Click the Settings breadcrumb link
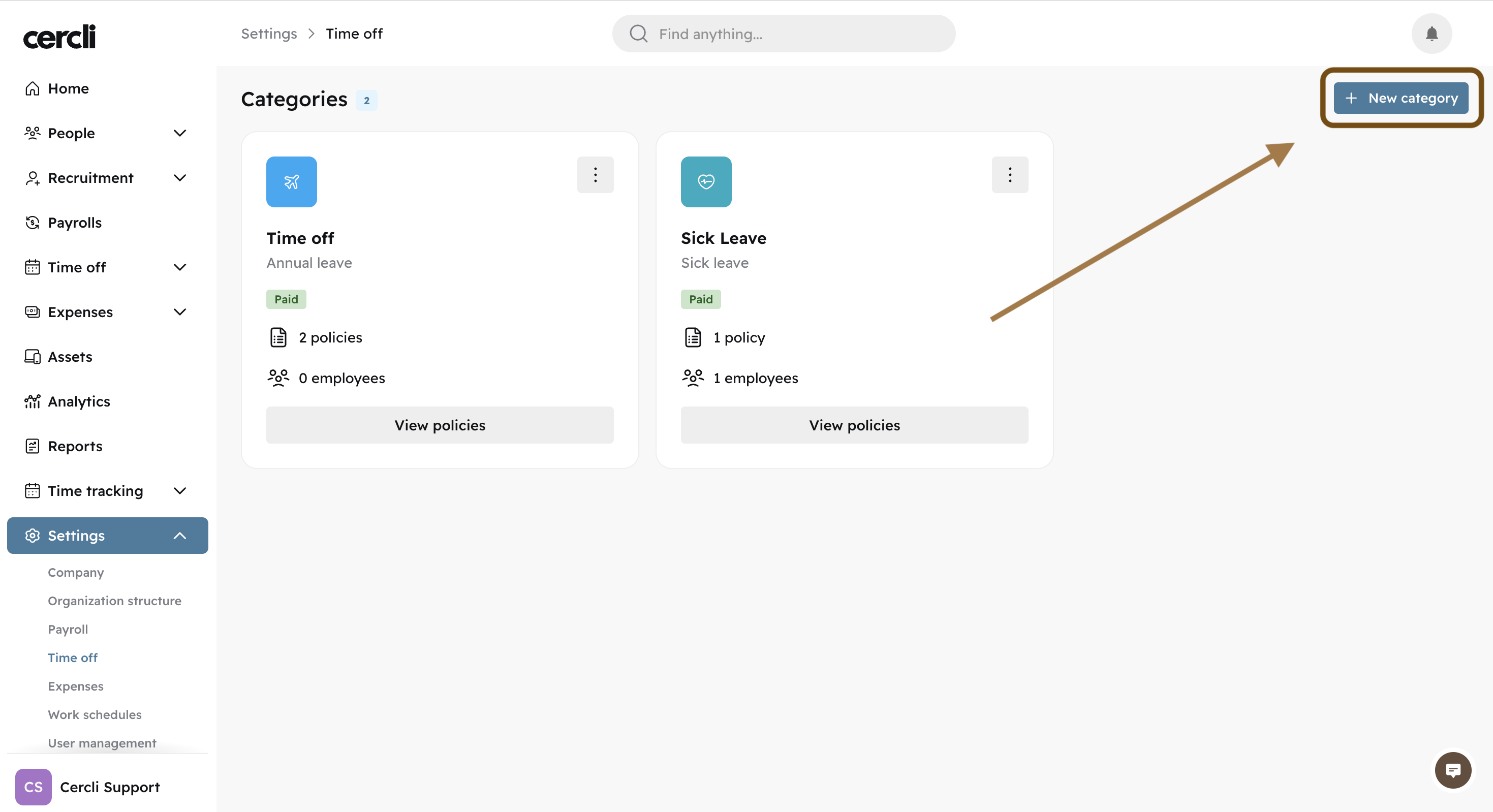 pyautogui.click(x=268, y=34)
